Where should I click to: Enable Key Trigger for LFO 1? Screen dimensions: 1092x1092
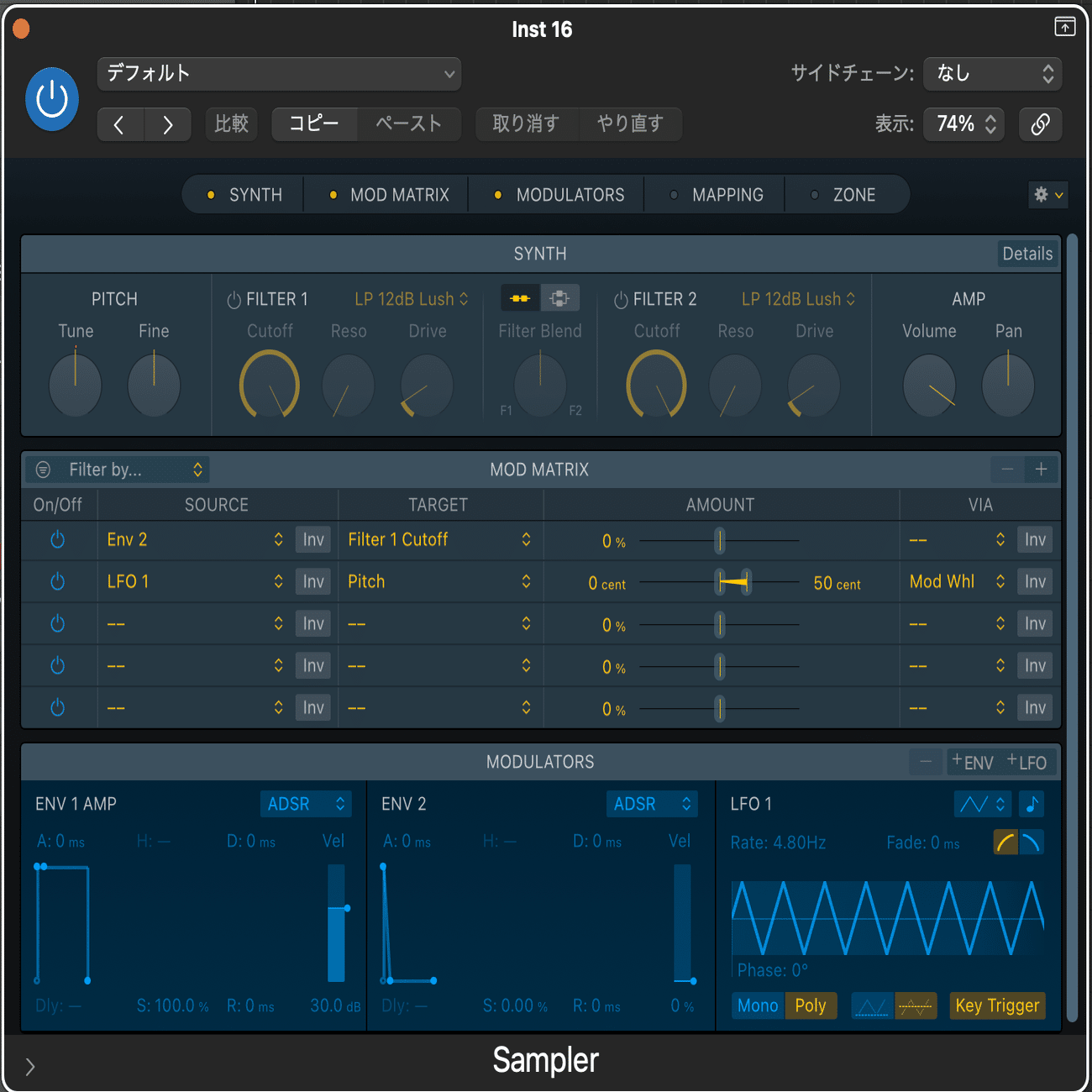click(x=997, y=1005)
